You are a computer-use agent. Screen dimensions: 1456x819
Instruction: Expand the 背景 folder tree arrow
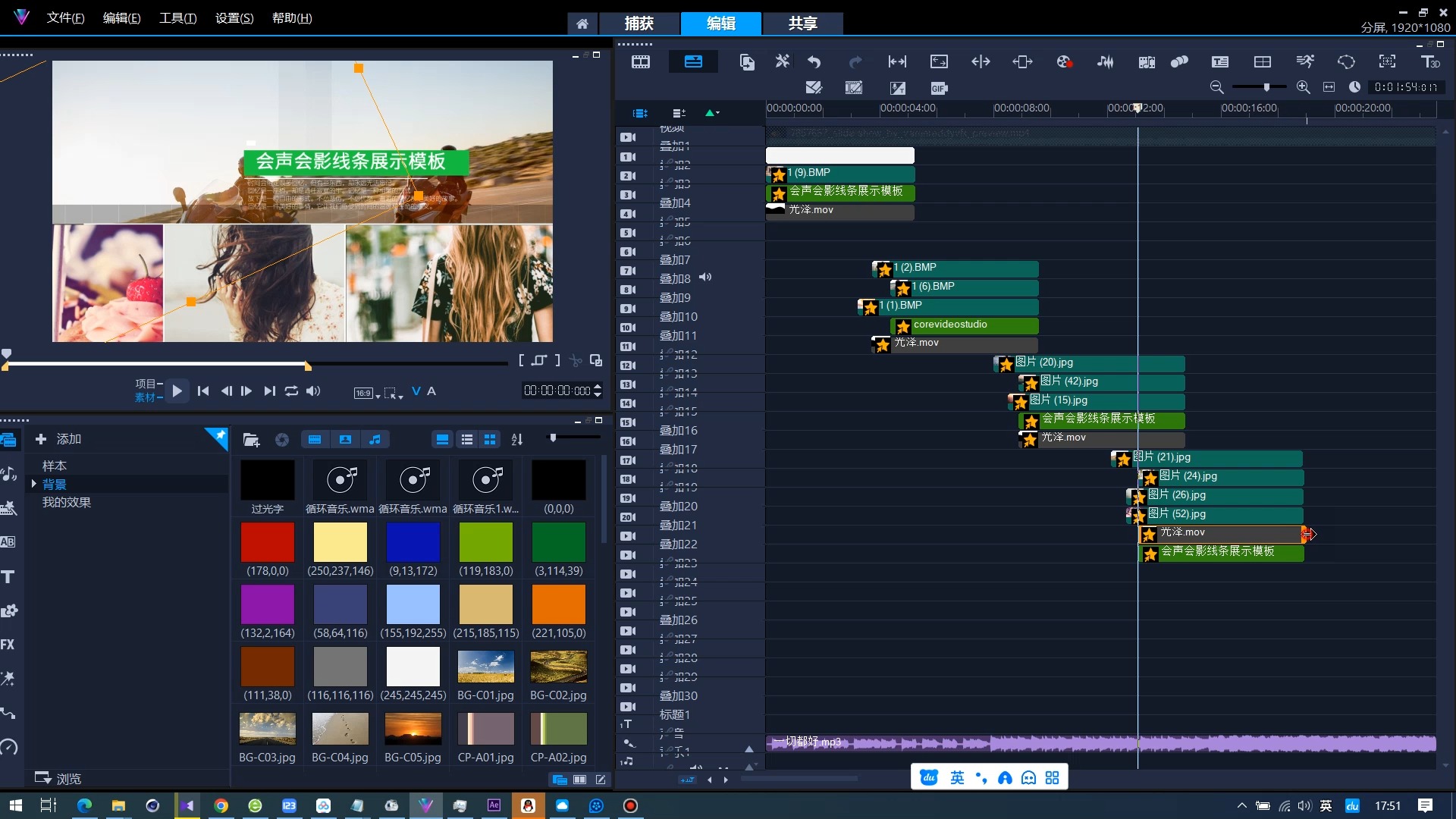pyautogui.click(x=33, y=484)
